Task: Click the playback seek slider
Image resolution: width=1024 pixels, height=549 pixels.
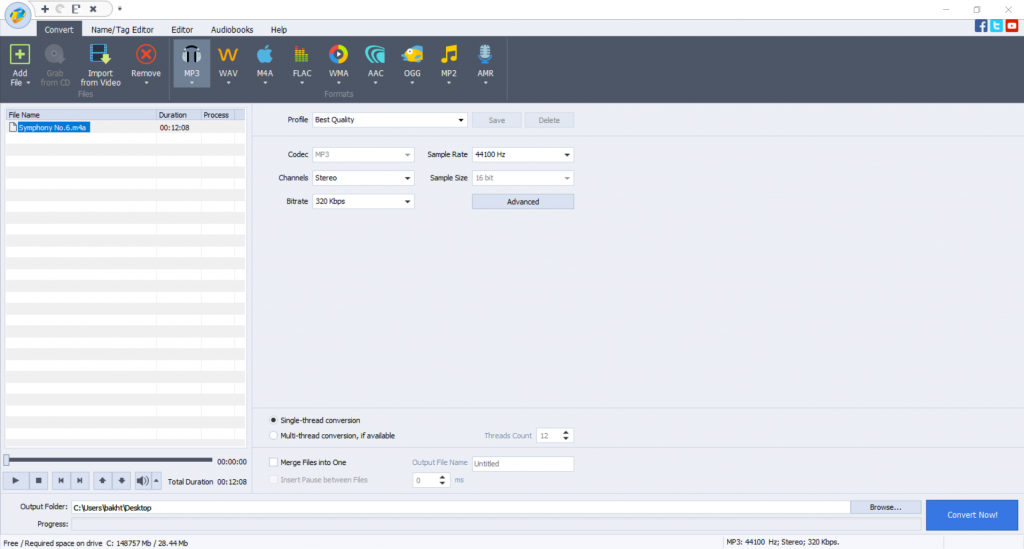Action: pyautogui.click(x=109, y=460)
